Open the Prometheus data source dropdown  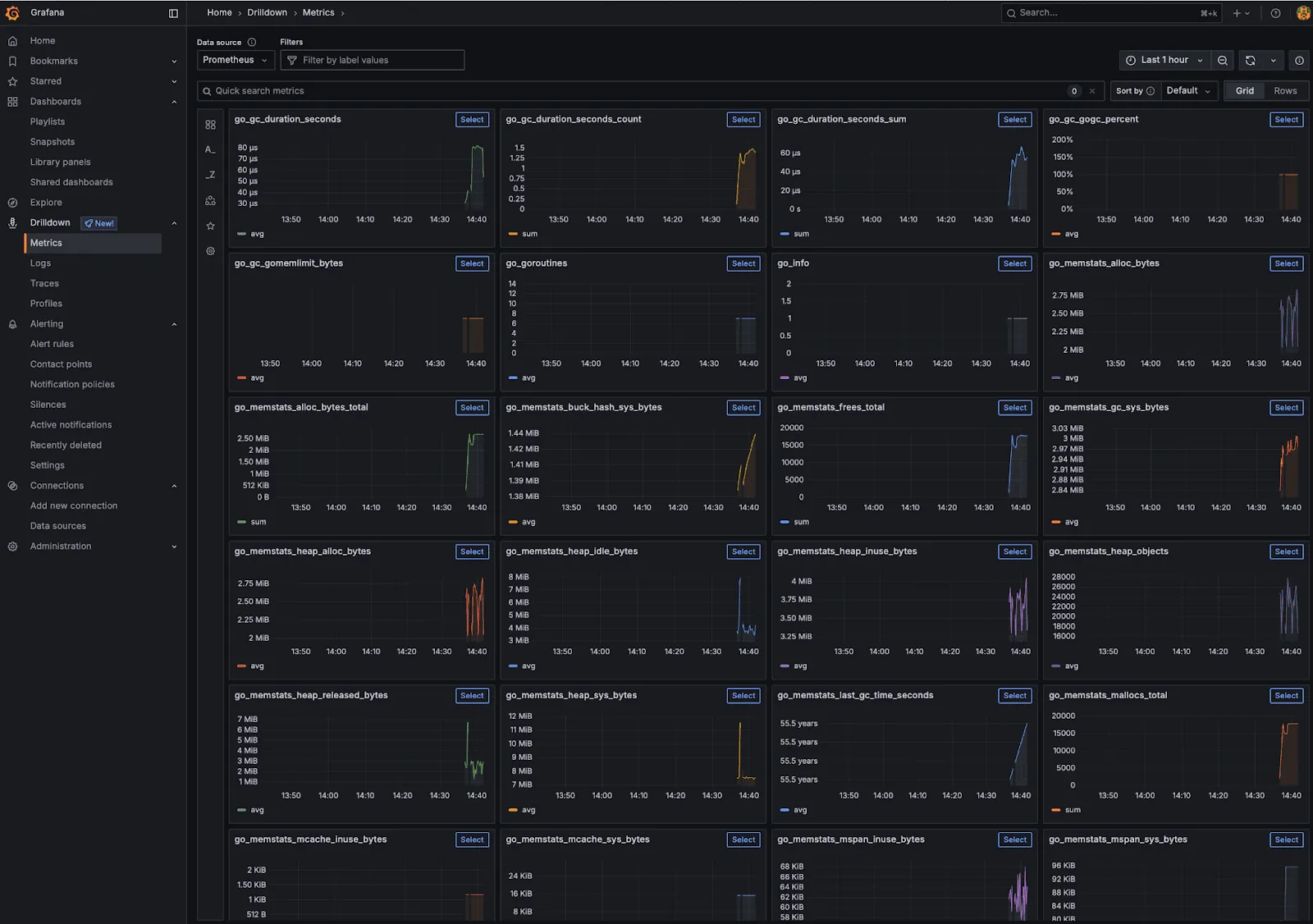pos(235,60)
